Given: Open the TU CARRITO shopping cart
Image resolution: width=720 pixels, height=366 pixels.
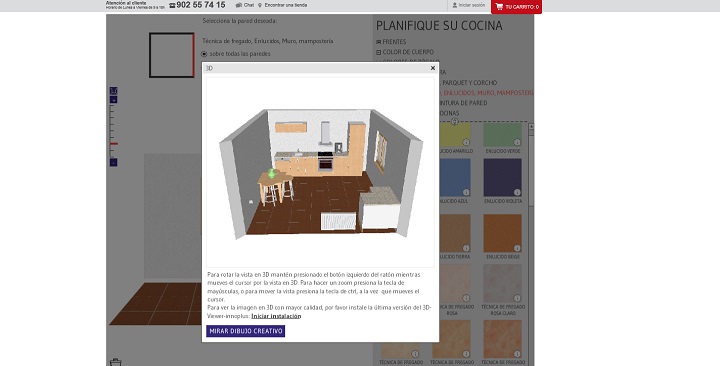Looking at the screenshot, I should pos(517,7).
